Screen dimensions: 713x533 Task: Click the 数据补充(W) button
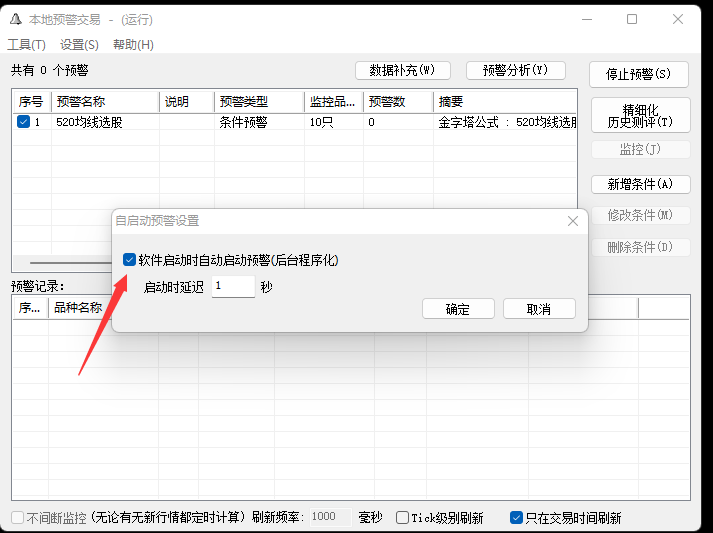[x=402, y=70]
